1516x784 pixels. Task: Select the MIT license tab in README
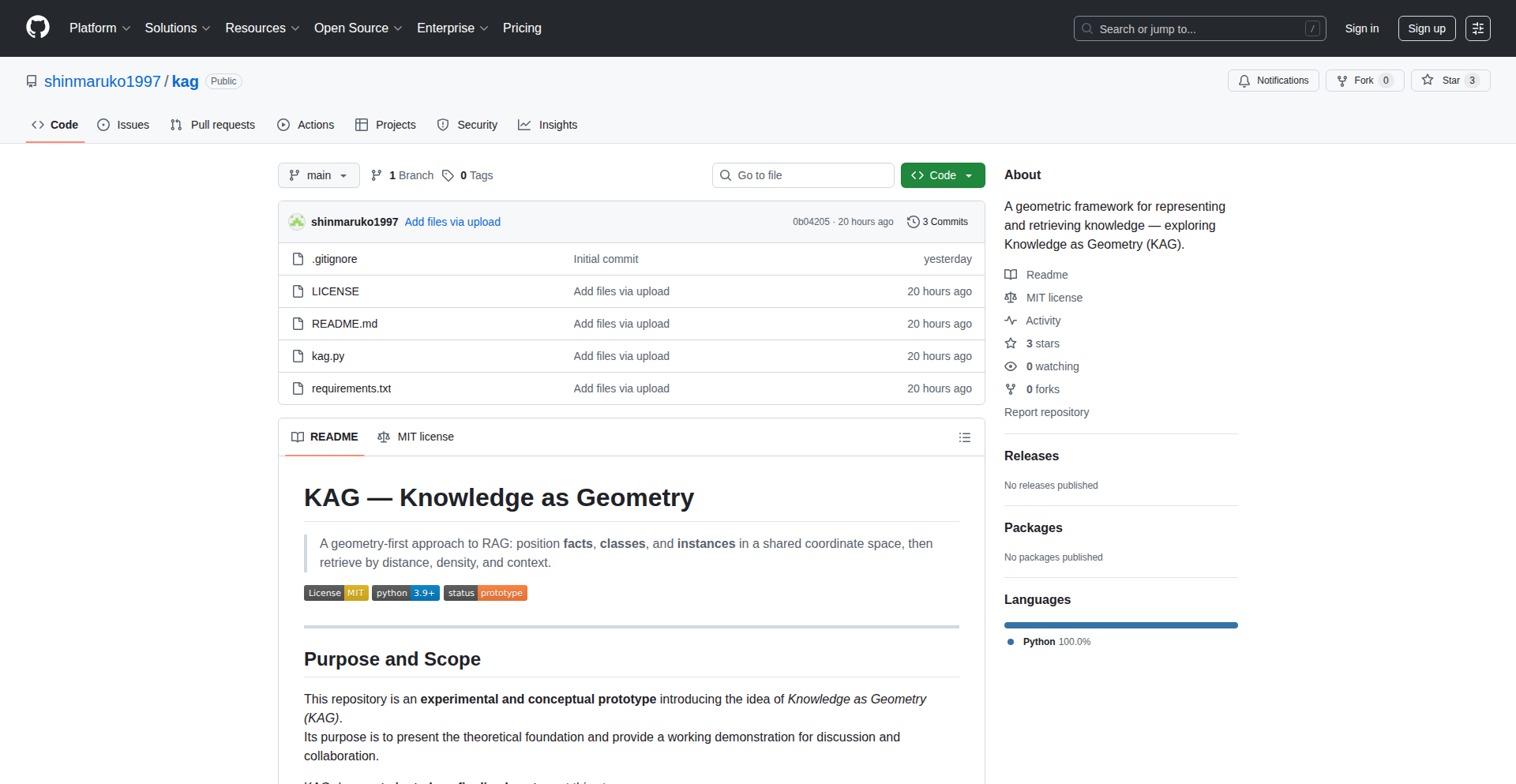(416, 437)
